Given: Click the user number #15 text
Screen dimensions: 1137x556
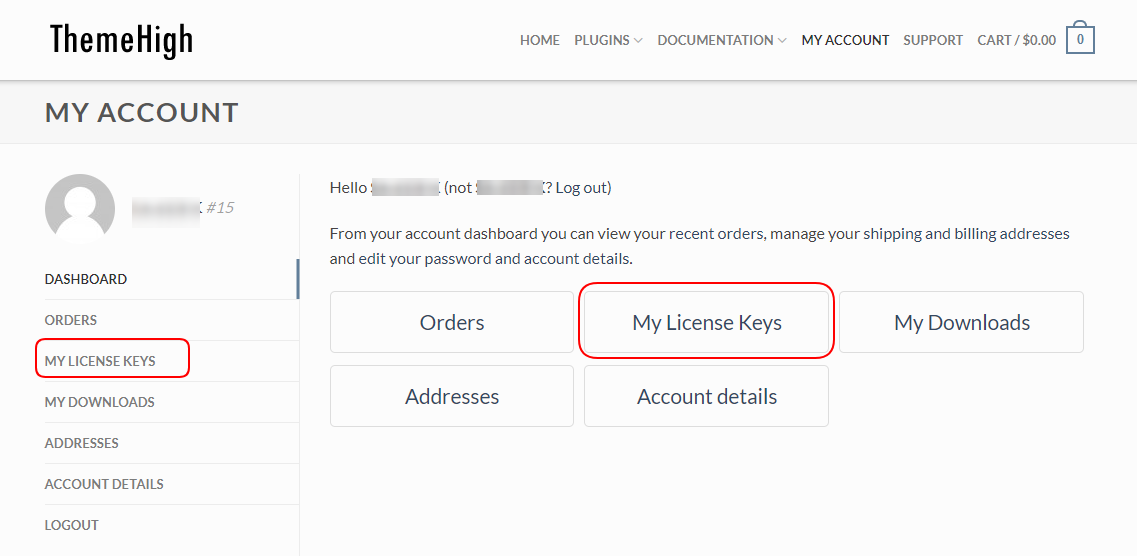Looking at the screenshot, I should pyautogui.click(x=220, y=207).
